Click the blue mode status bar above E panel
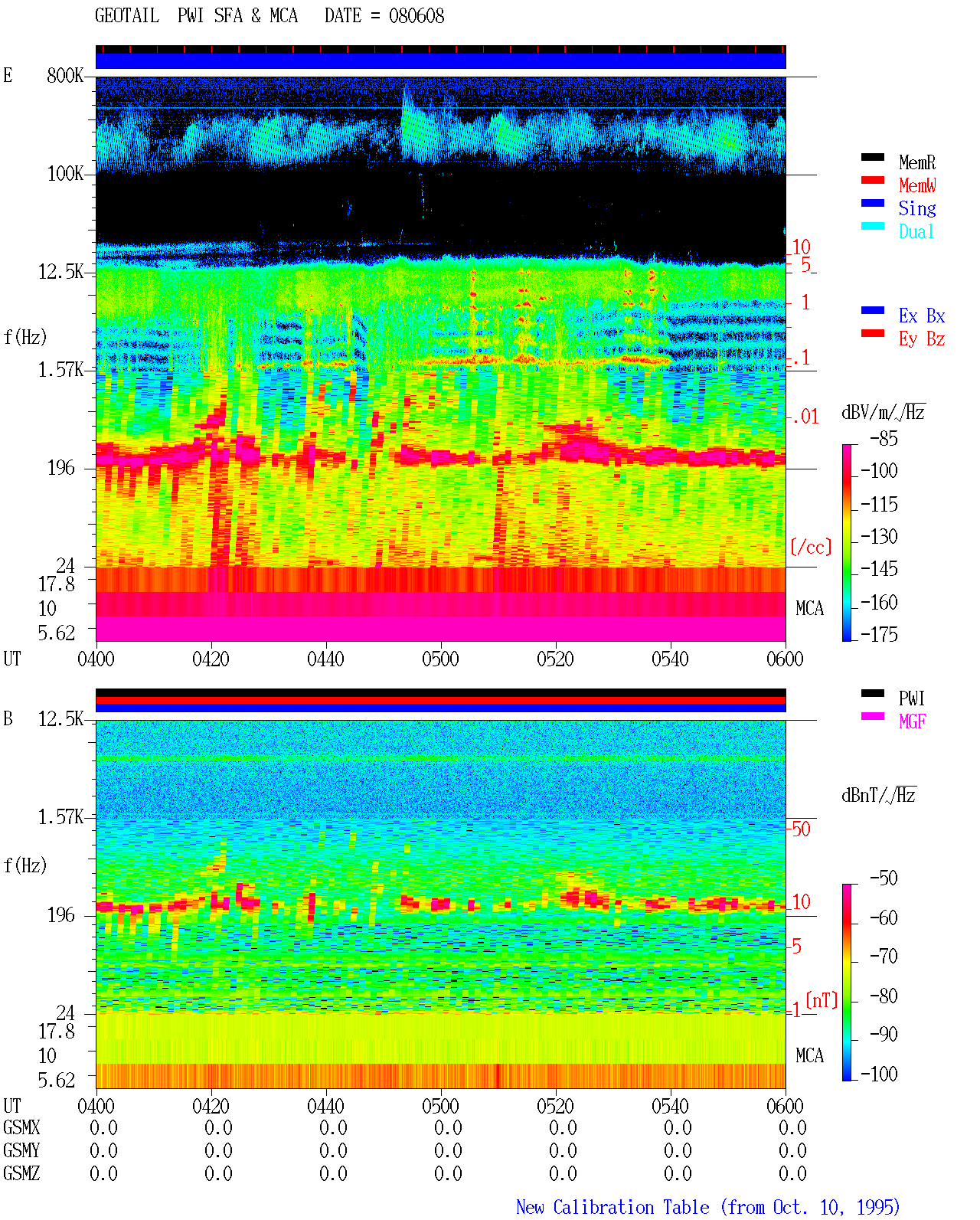 (x=440, y=61)
